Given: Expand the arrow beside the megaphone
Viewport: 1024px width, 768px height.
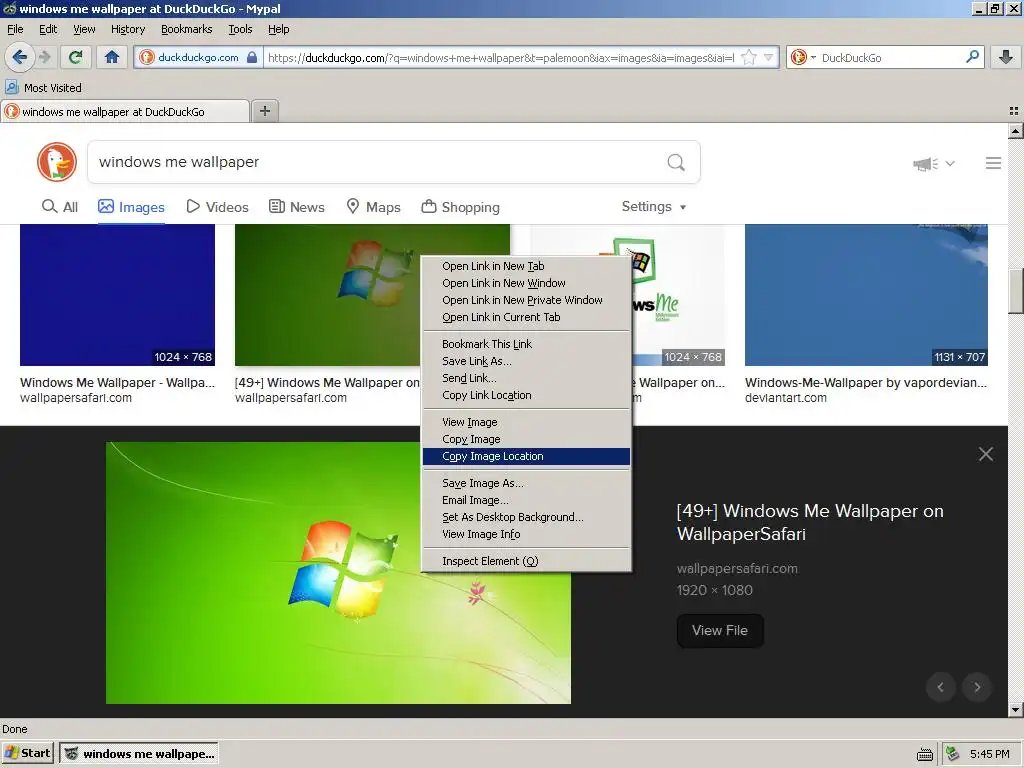Looking at the screenshot, I should point(950,163).
